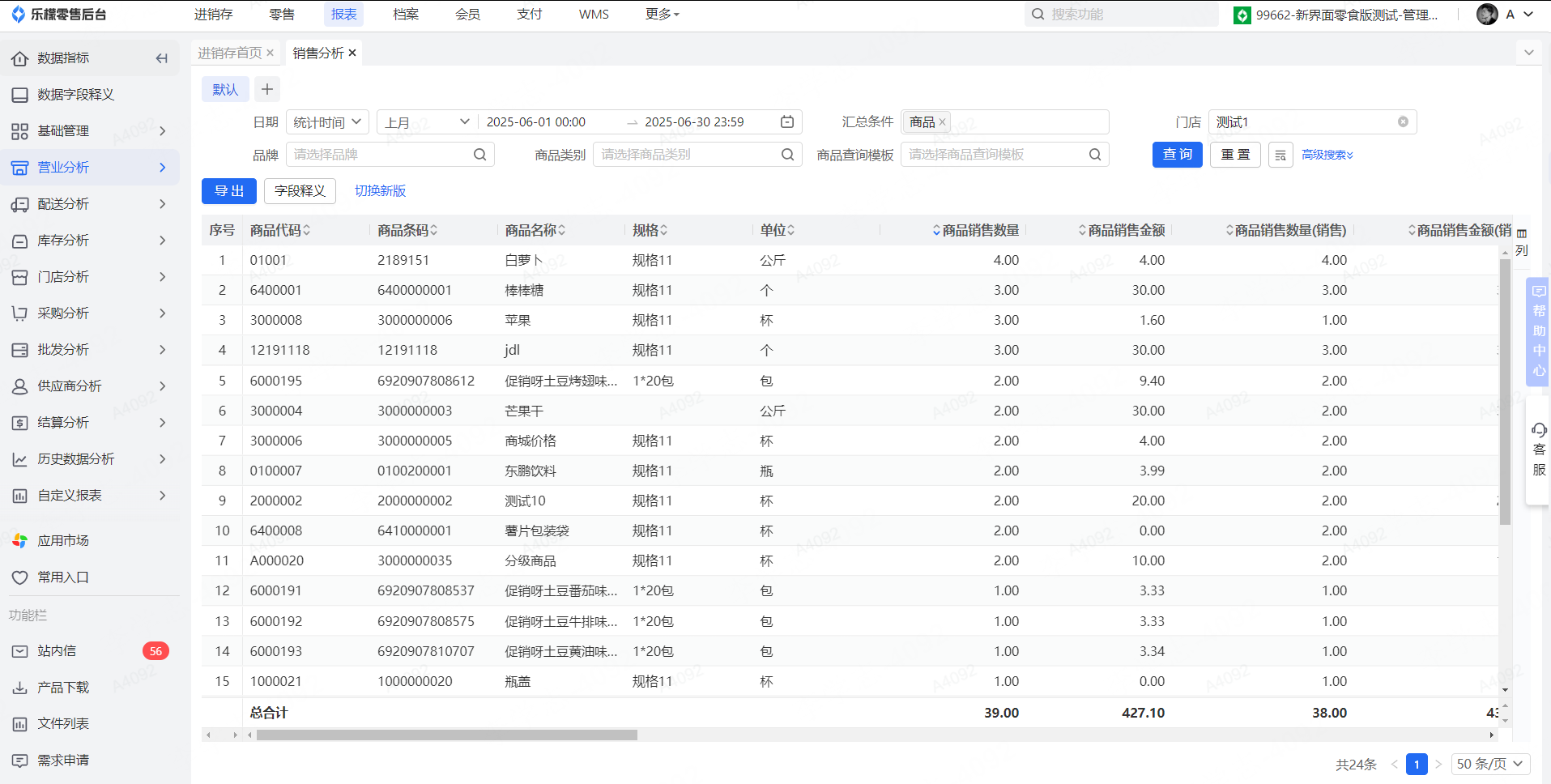Click the 字段释义 button
The width and height of the screenshot is (1551, 784).
(x=300, y=191)
